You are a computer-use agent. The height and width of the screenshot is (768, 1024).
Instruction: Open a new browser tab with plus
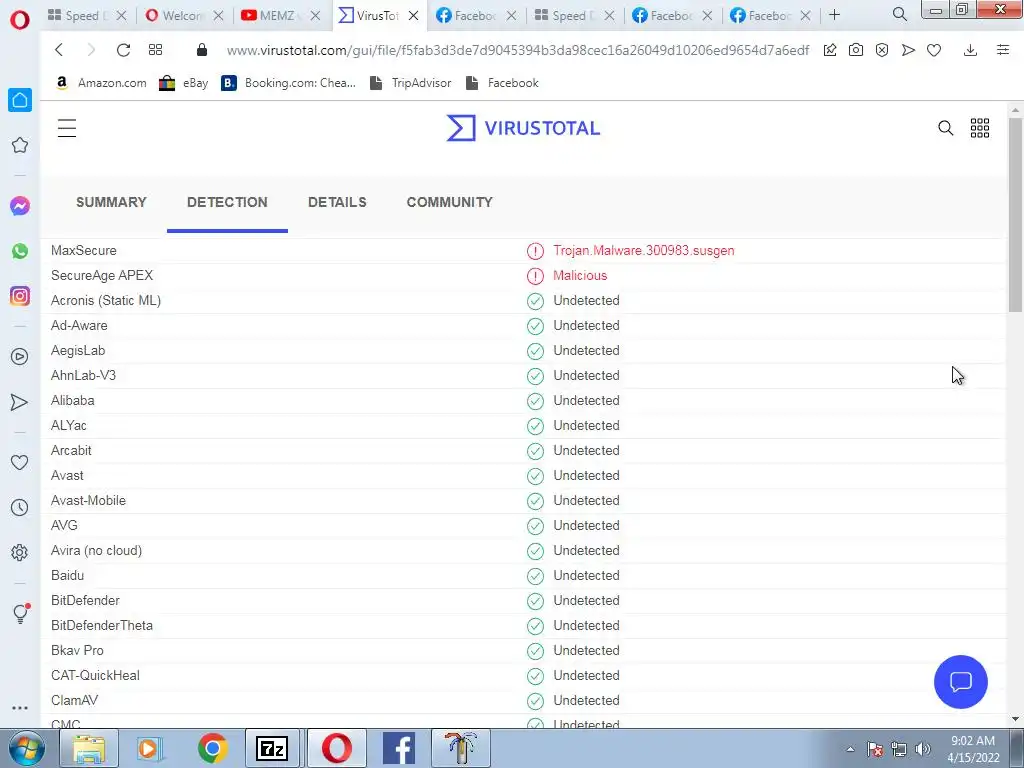tap(835, 15)
